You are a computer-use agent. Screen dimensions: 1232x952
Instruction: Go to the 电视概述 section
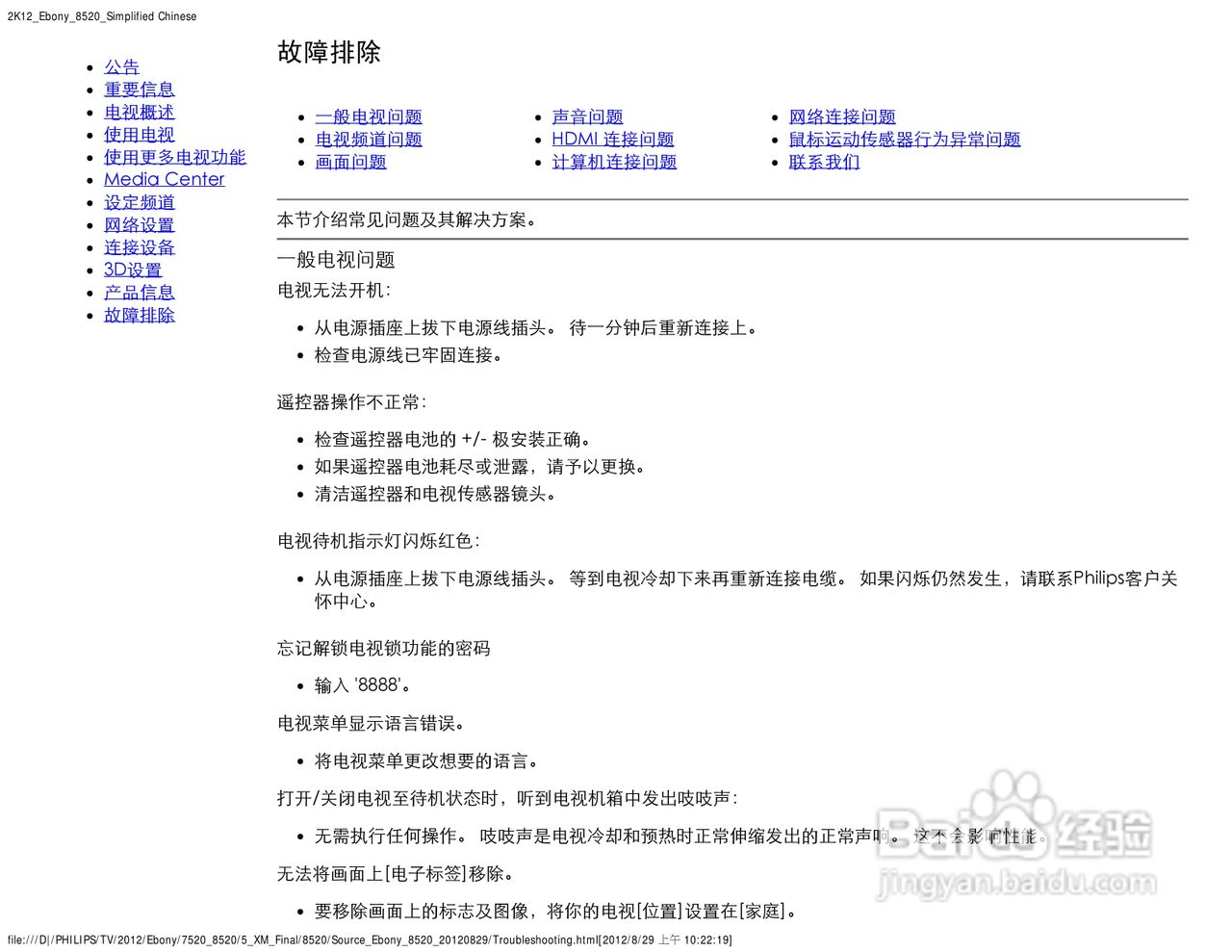point(140,113)
